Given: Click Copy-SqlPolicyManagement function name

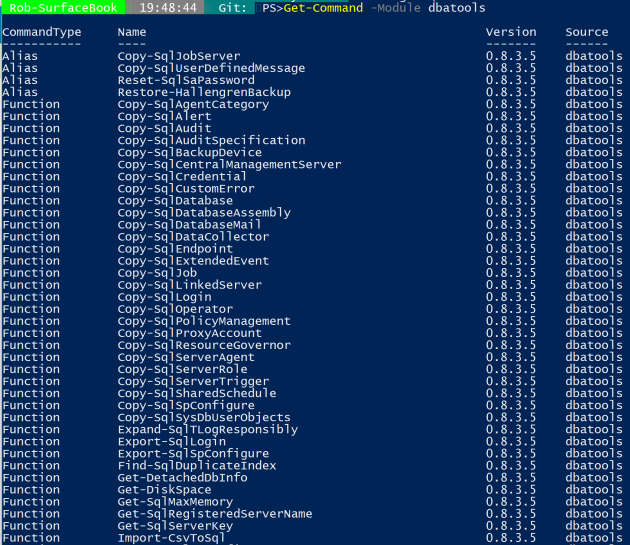Looking at the screenshot, I should pos(204,322).
